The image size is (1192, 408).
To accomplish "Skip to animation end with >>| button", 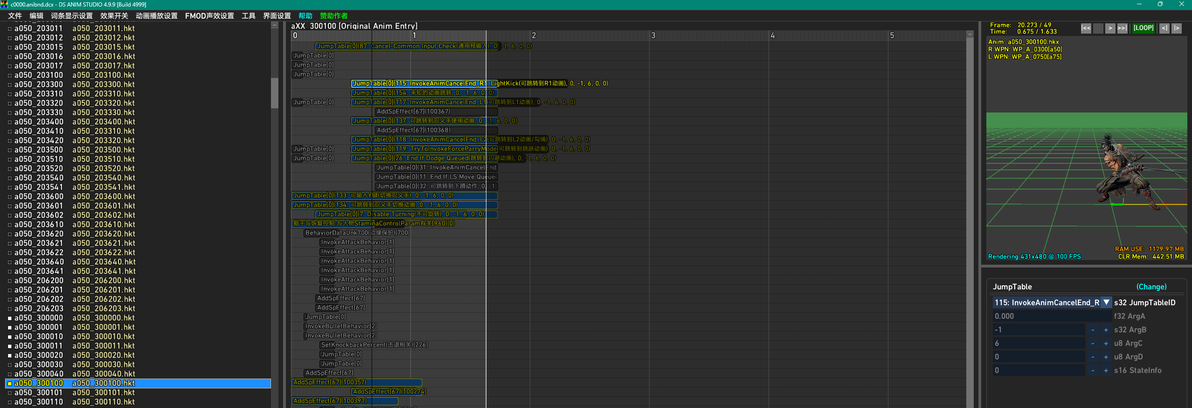I will click(1122, 27).
